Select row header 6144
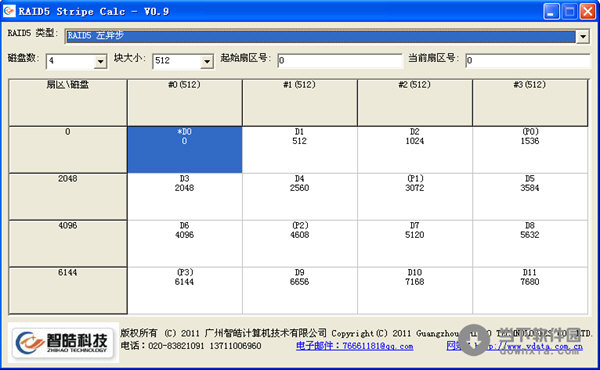The height and width of the screenshot is (370, 600). tap(68, 291)
